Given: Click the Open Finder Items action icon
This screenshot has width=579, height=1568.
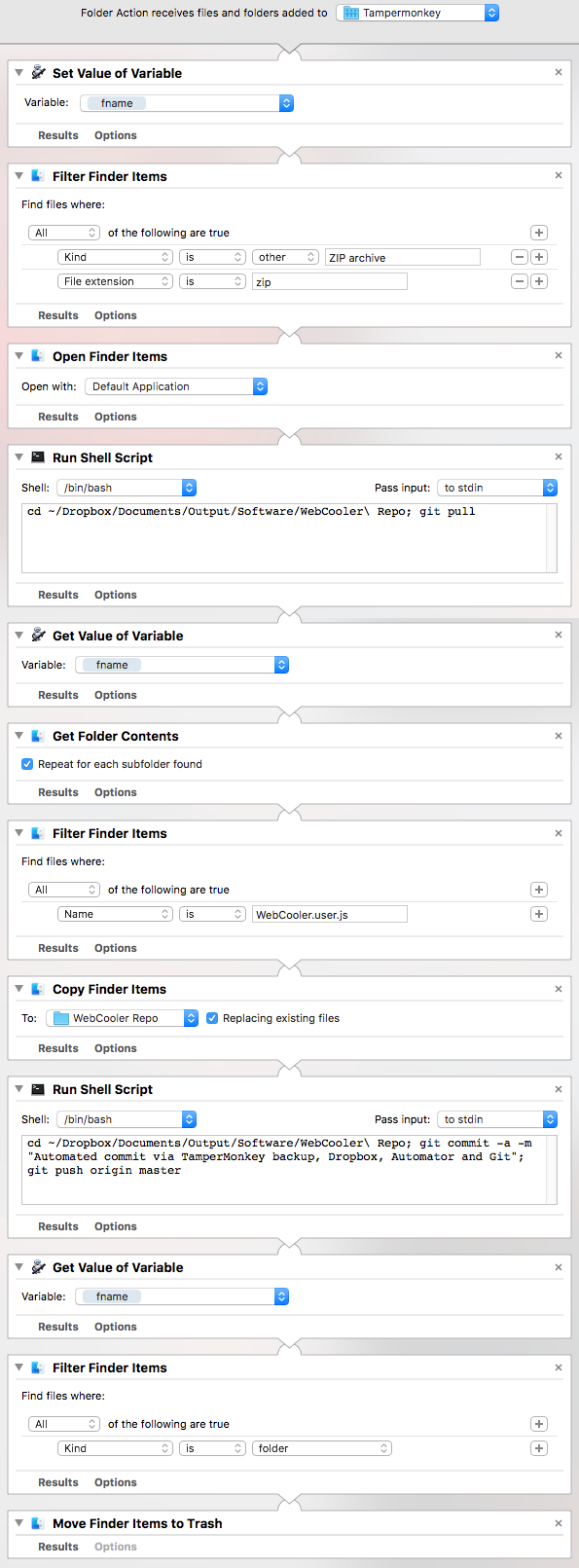Looking at the screenshot, I should point(38,356).
